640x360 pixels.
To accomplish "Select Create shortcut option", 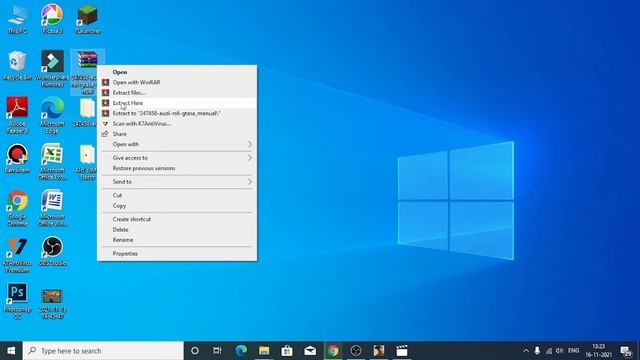I will [x=177, y=219].
